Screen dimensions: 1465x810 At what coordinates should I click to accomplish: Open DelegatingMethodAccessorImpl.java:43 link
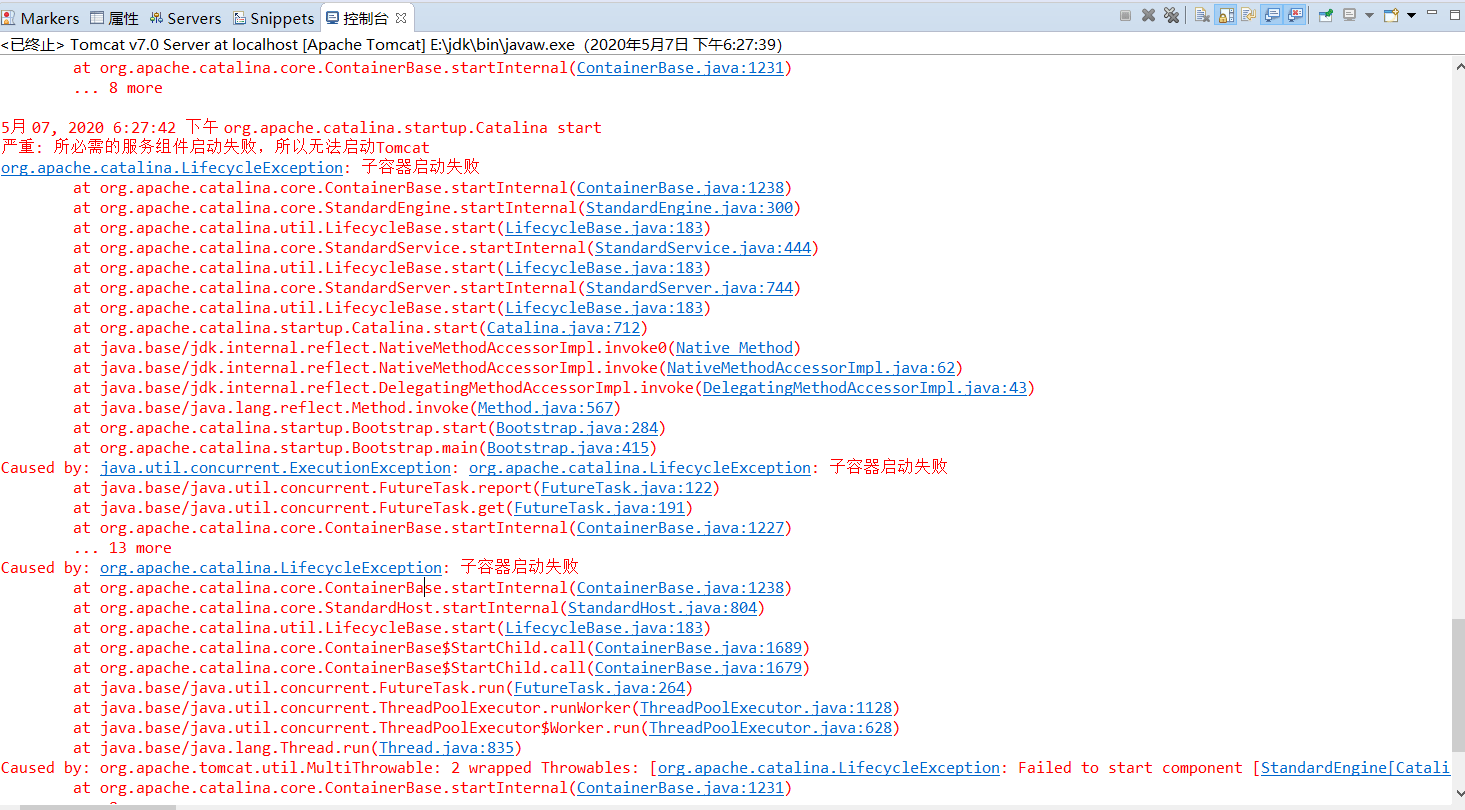[x=865, y=388]
